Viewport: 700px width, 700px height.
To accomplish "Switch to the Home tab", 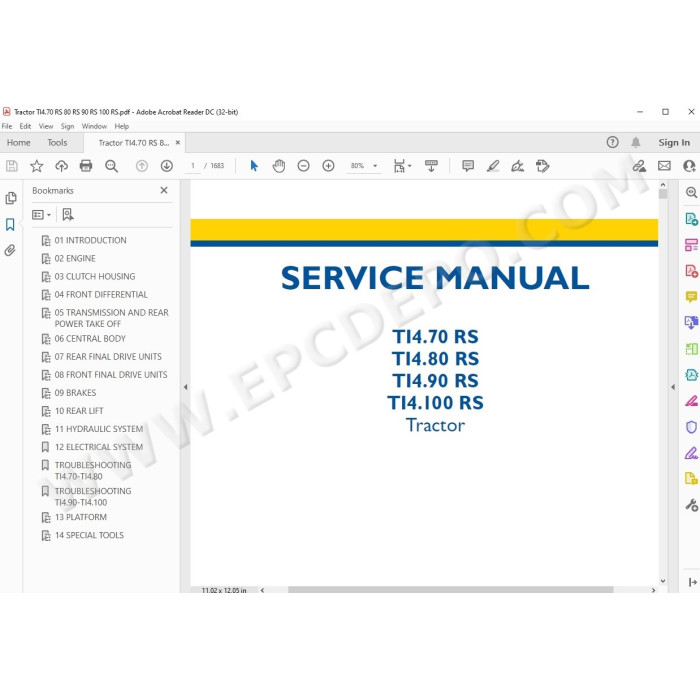I will 18,142.
